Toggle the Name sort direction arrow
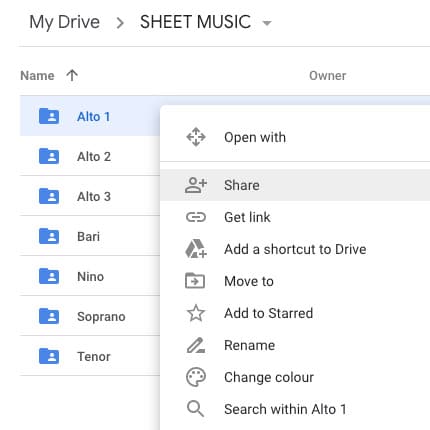The height and width of the screenshot is (430, 430). tap(72, 76)
